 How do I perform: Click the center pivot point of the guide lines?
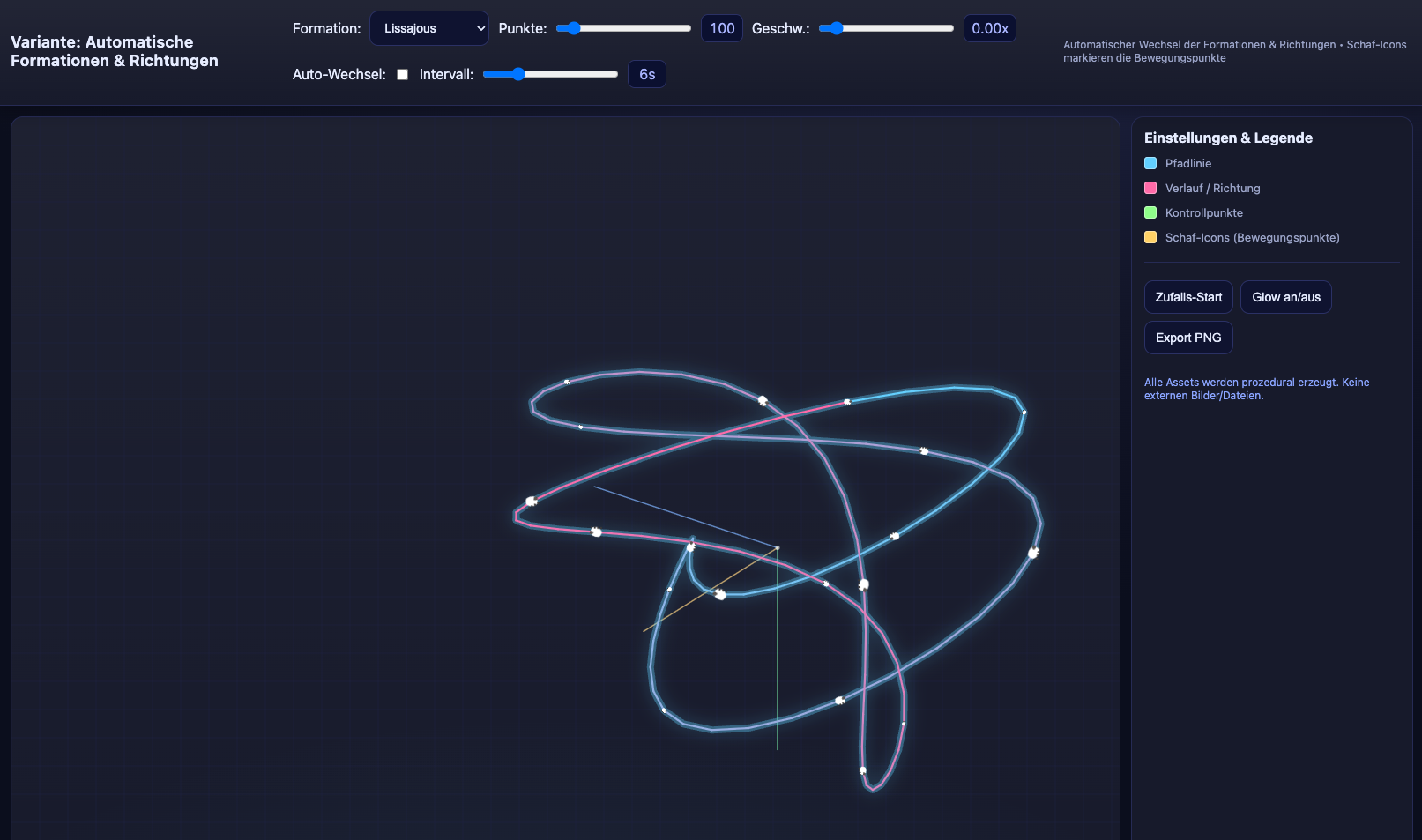tap(777, 548)
